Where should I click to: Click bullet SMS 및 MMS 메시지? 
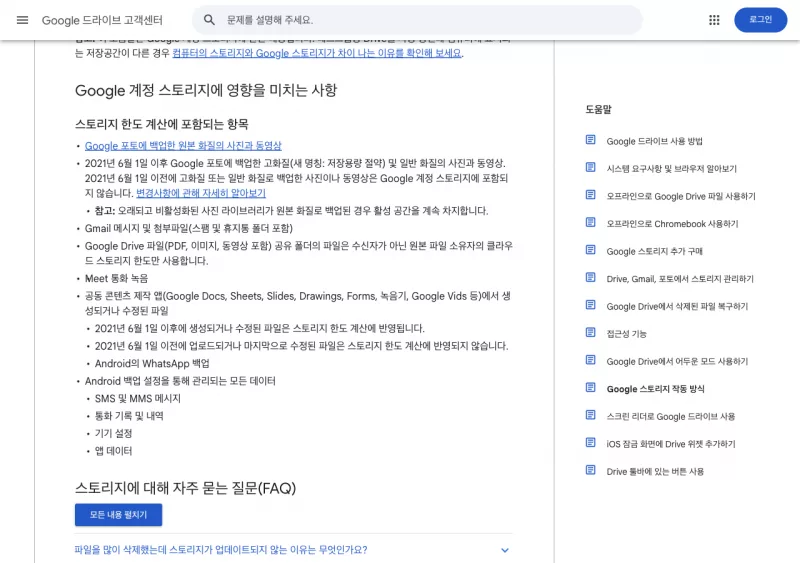(138, 399)
